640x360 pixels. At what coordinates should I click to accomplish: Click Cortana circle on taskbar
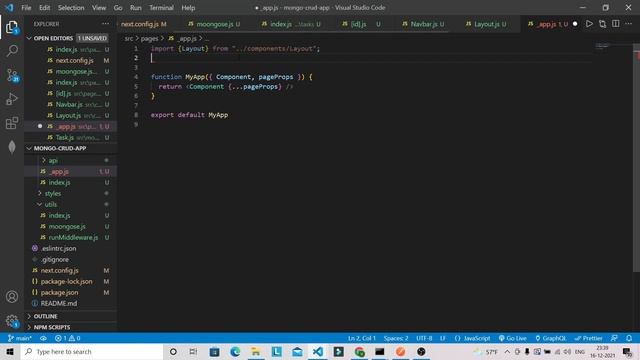pos(173,351)
